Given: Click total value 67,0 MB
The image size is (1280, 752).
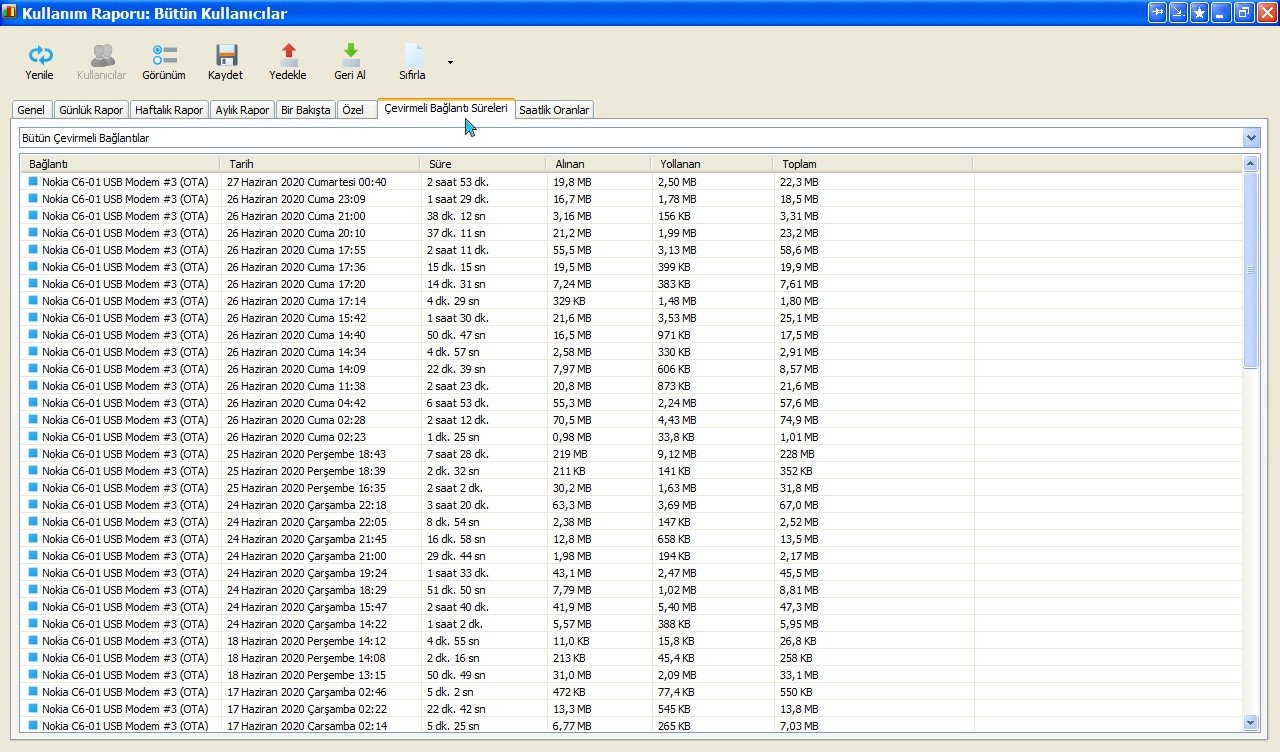Looking at the screenshot, I should click(x=800, y=505).
